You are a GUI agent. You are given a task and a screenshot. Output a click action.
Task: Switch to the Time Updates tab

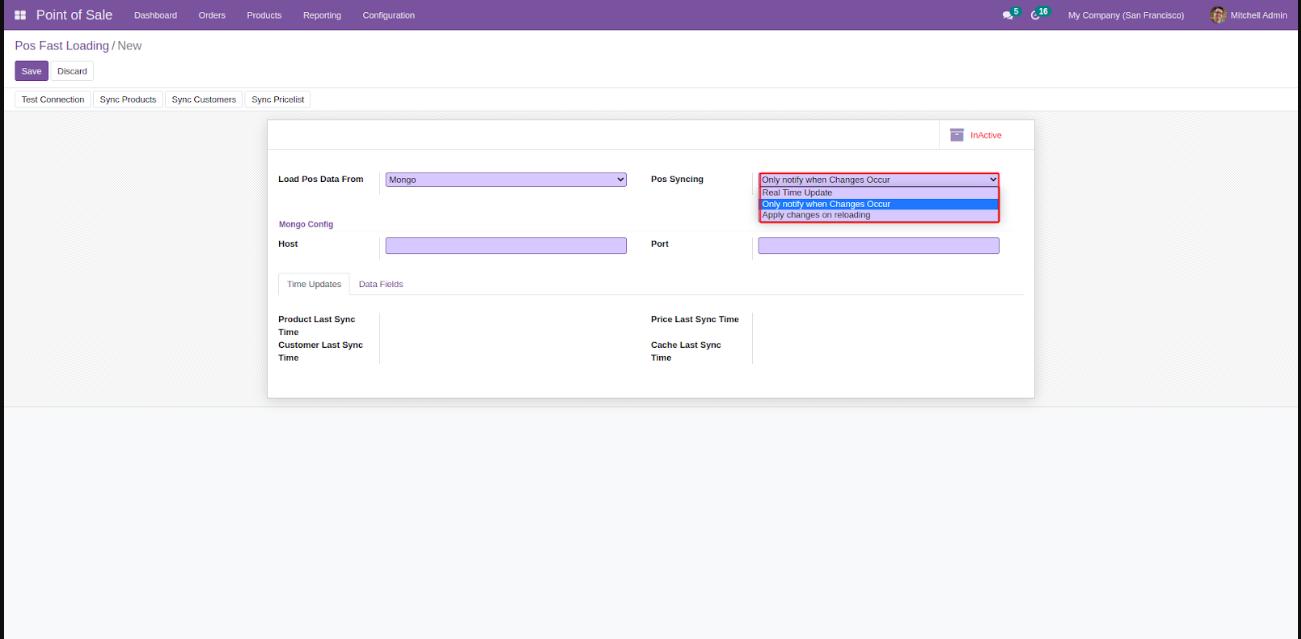314,284
